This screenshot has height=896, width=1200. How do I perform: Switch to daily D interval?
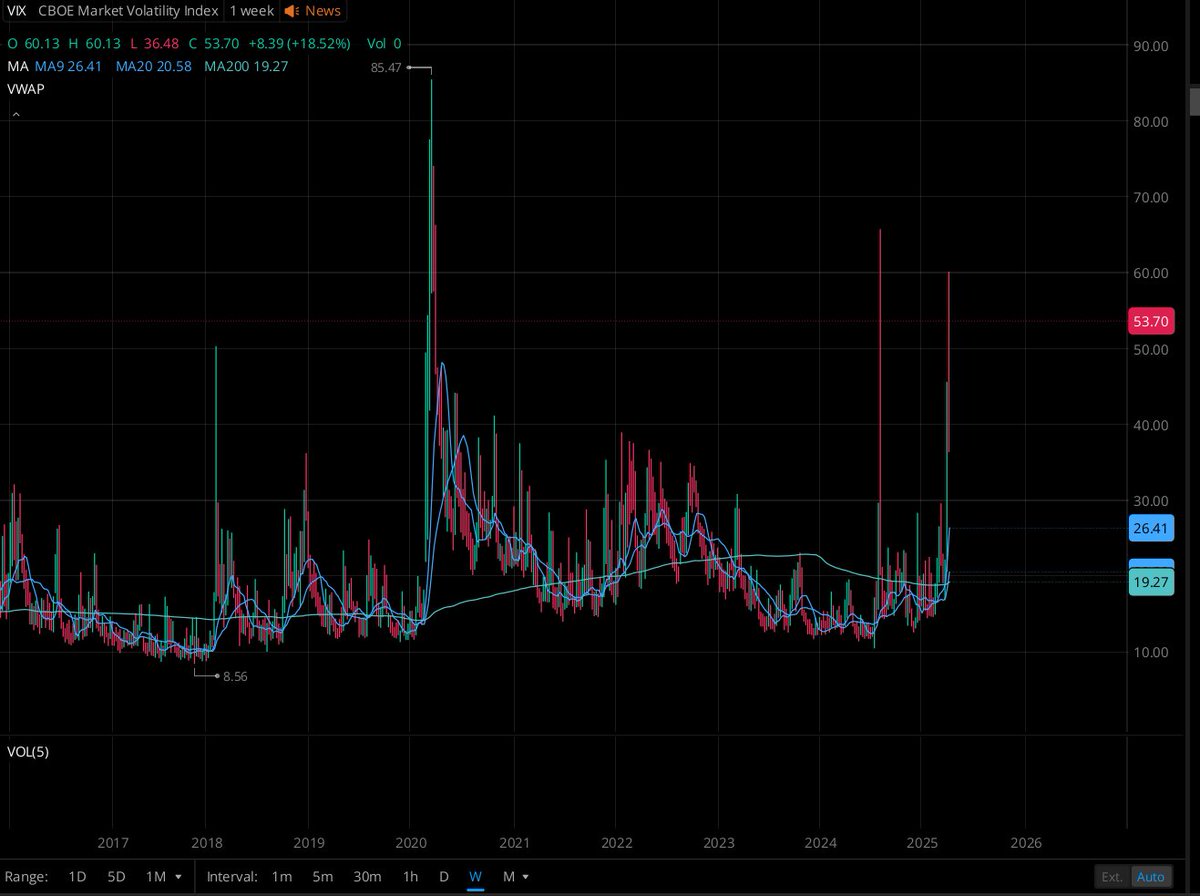[x=444, y=877]
